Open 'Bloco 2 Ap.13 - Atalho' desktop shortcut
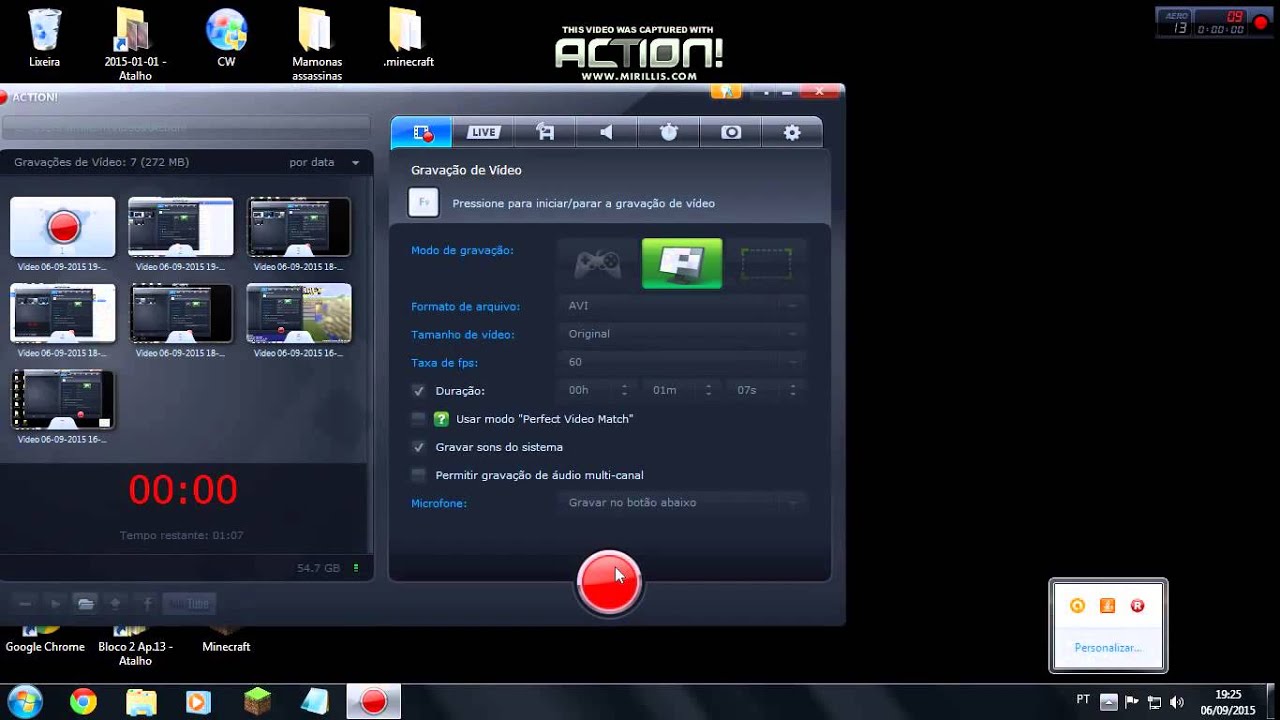The width and height of the screenshot is (1280, 720). tap(135, 645)
